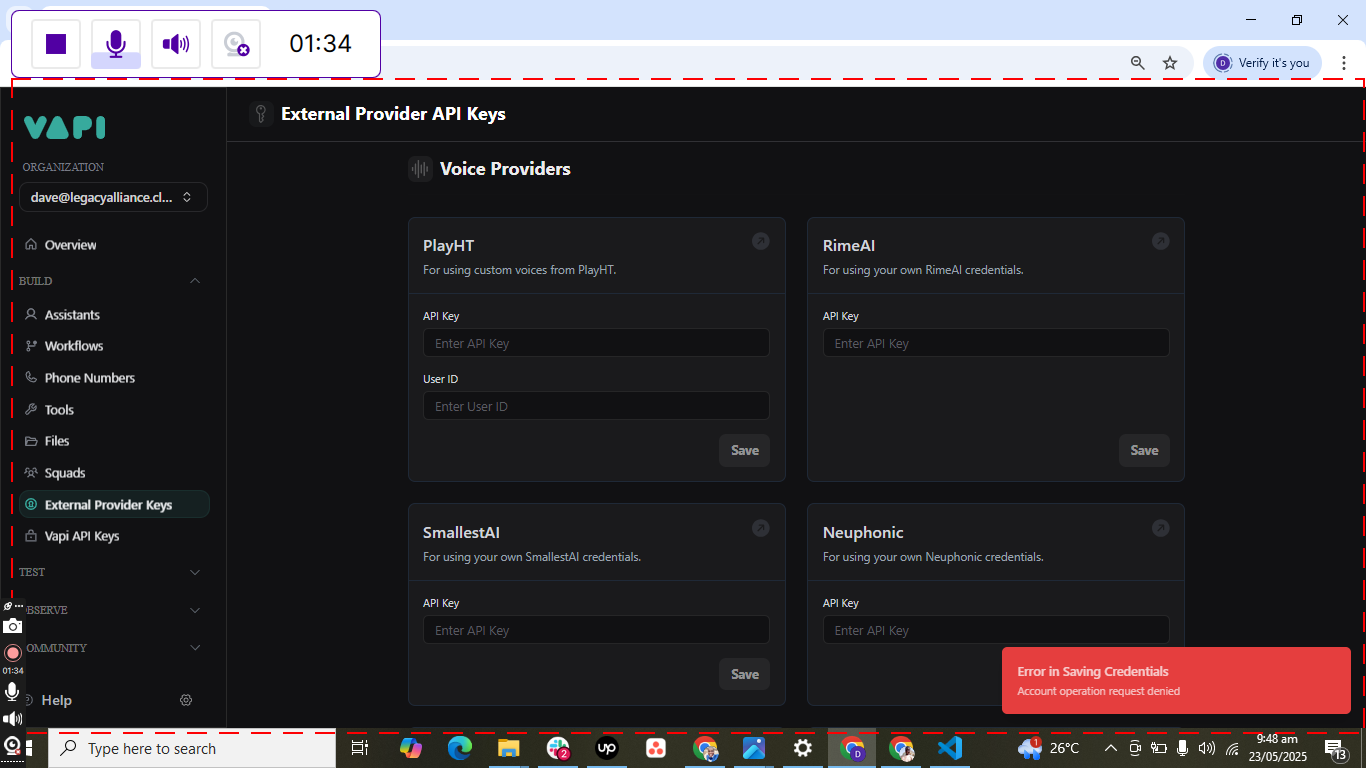Click the Vapi logo

pyautogui.click(x=65, y=127)
